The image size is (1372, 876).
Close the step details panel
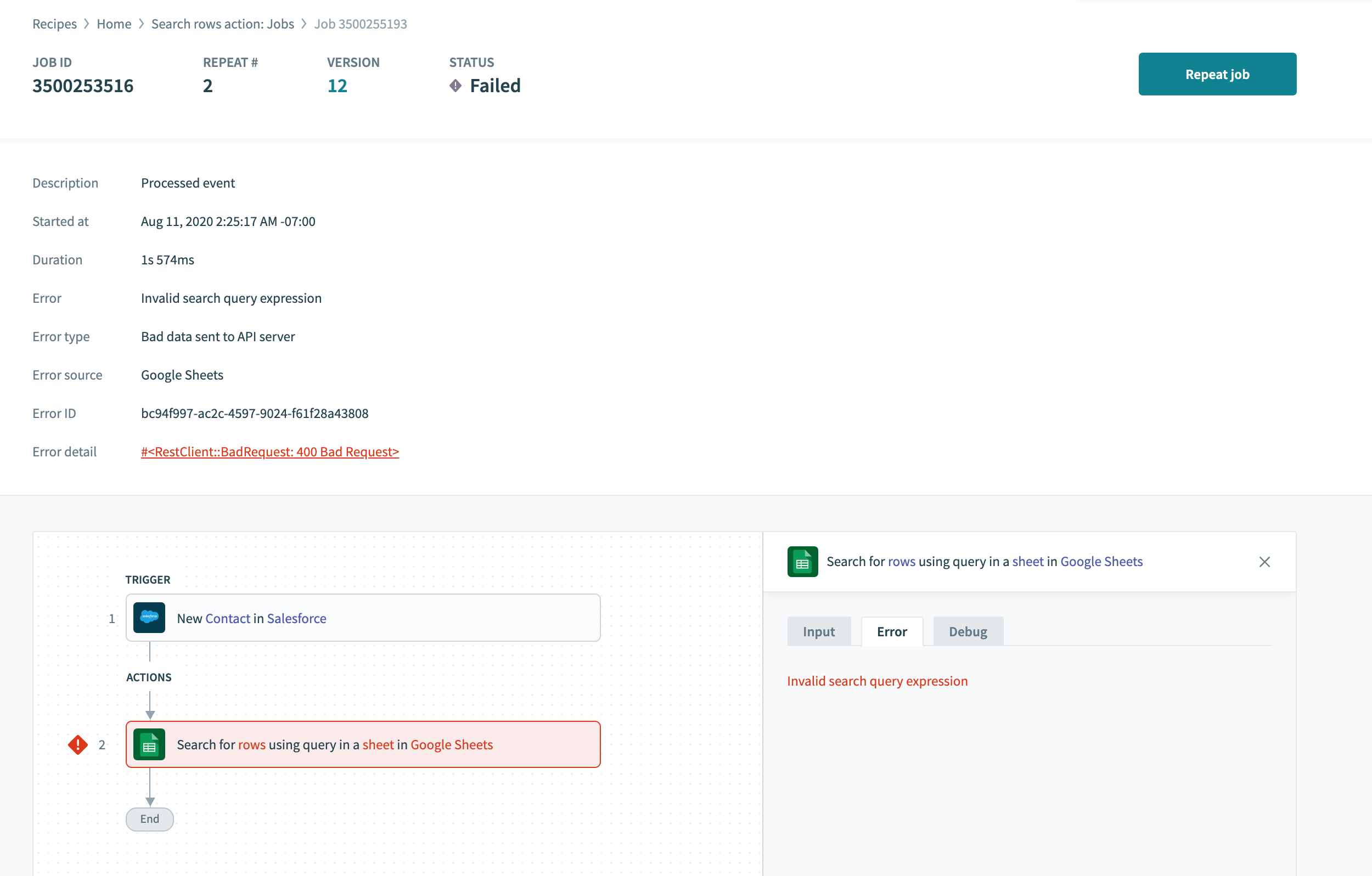click(1264, 562)
